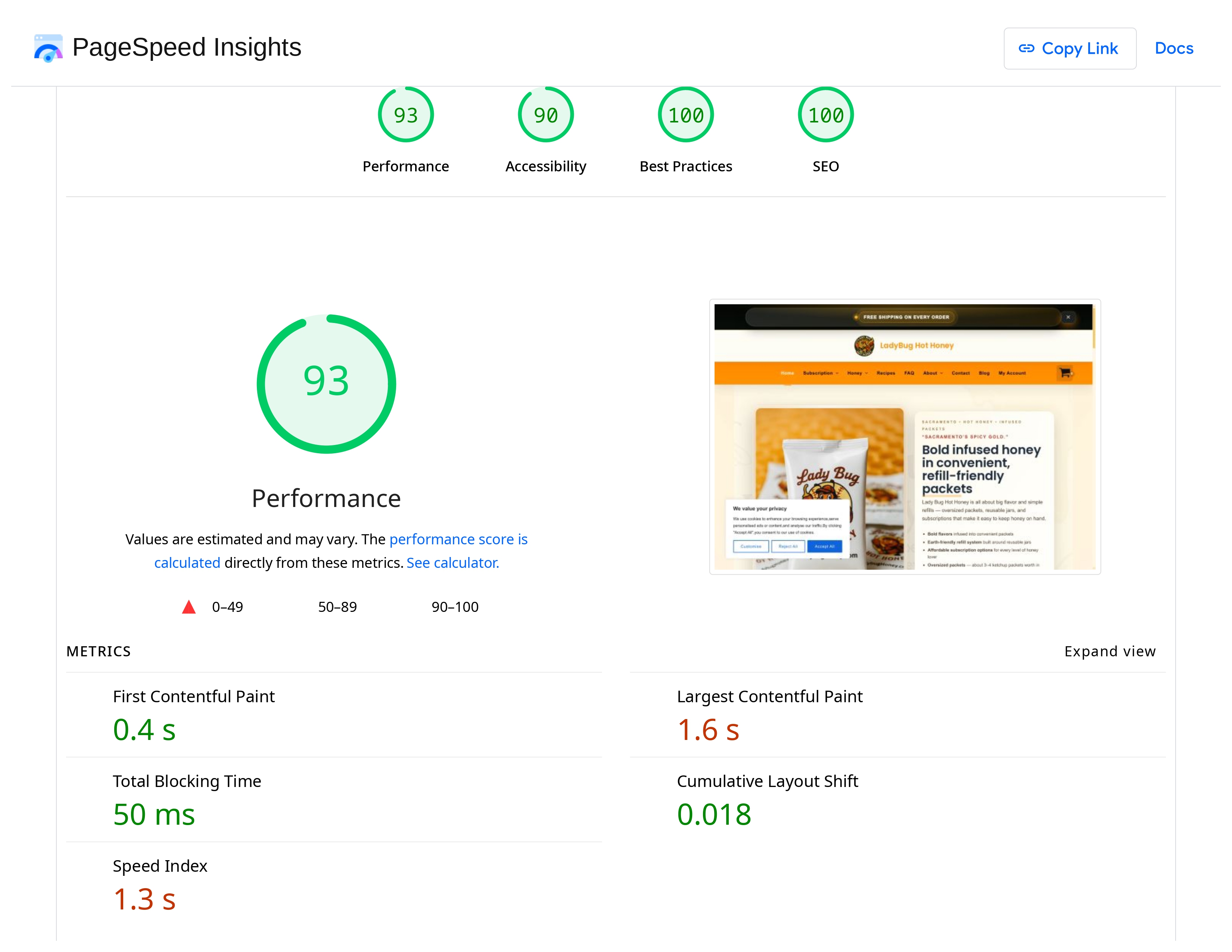Expand the Speed Index metric
The height and width of the screenshot is (952, 1232).
(x=160, y=866)
